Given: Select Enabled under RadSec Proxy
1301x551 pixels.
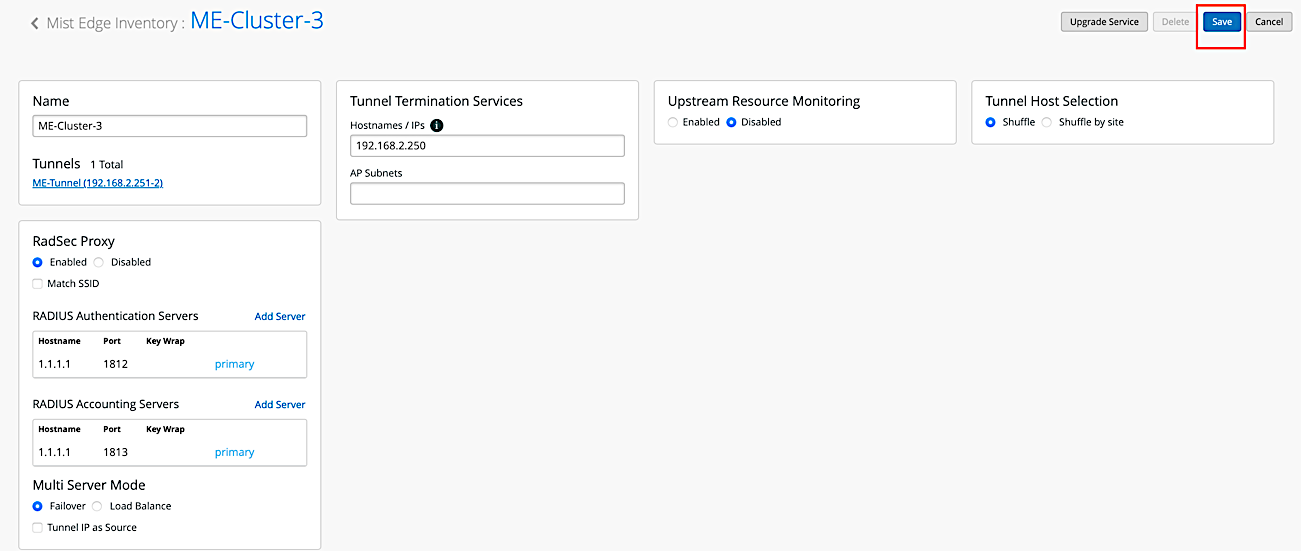Looking at the screenshot, I should (38, 262).
